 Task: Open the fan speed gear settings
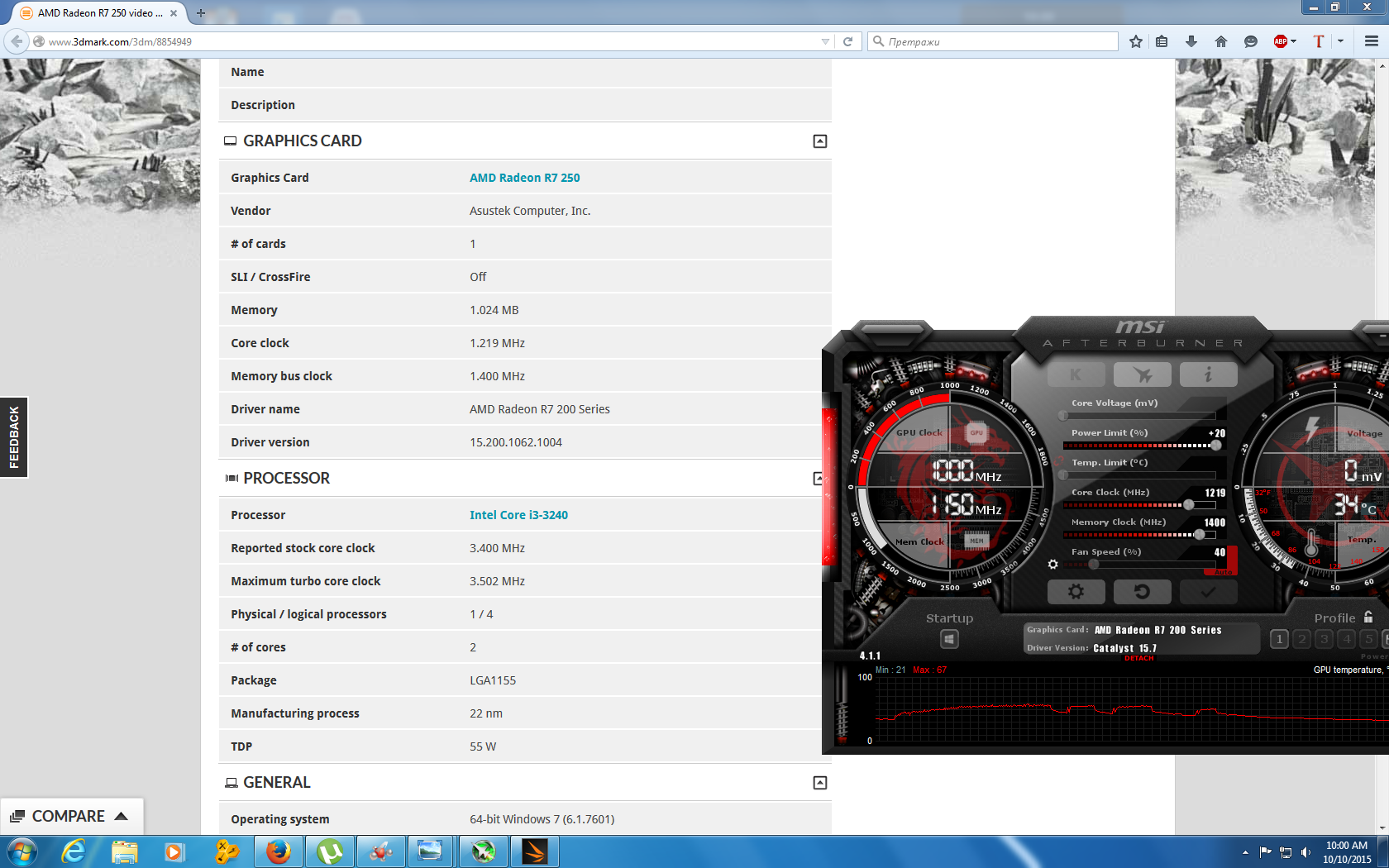point(1052,565)
